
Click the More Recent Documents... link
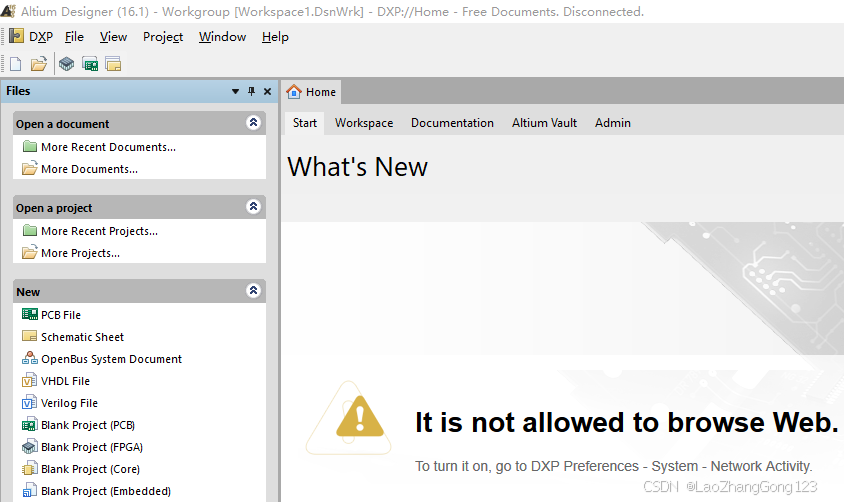108,147
